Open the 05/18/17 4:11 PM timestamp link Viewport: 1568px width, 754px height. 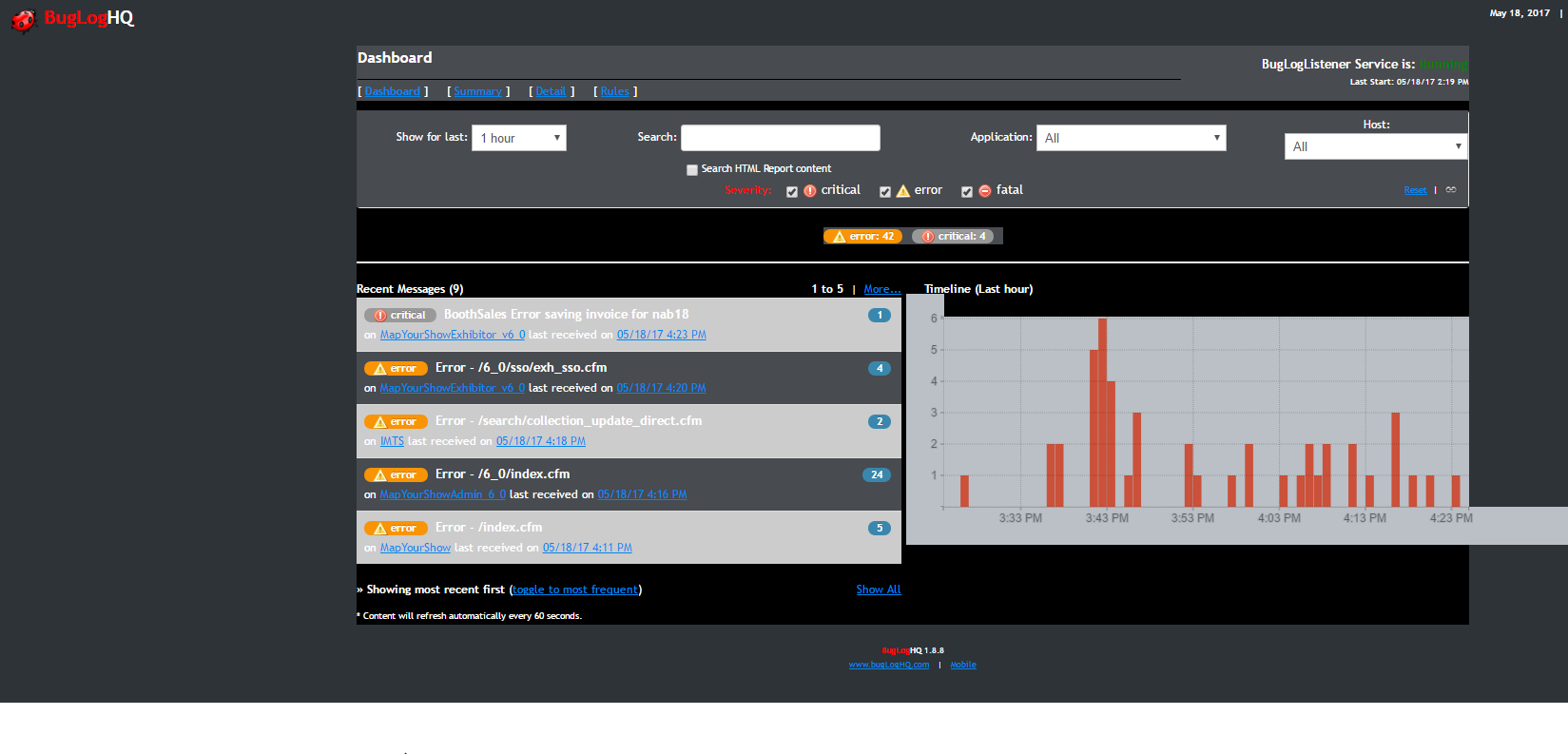(x=588, y=548)
